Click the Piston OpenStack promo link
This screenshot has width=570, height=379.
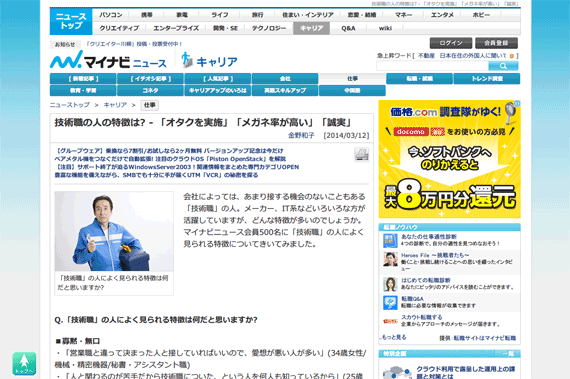click(170, 159)
